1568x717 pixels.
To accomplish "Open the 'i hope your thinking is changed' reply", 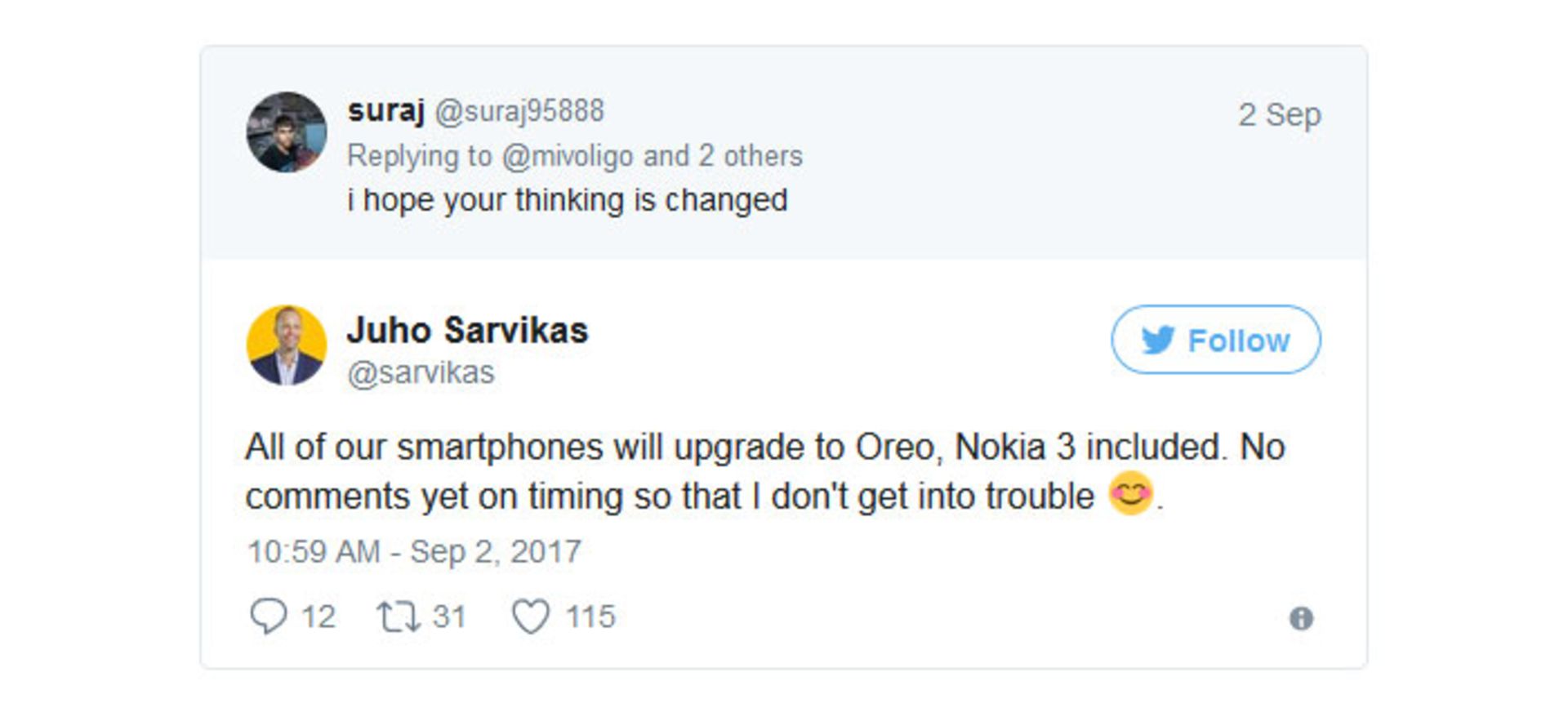I will coord(567,200).
